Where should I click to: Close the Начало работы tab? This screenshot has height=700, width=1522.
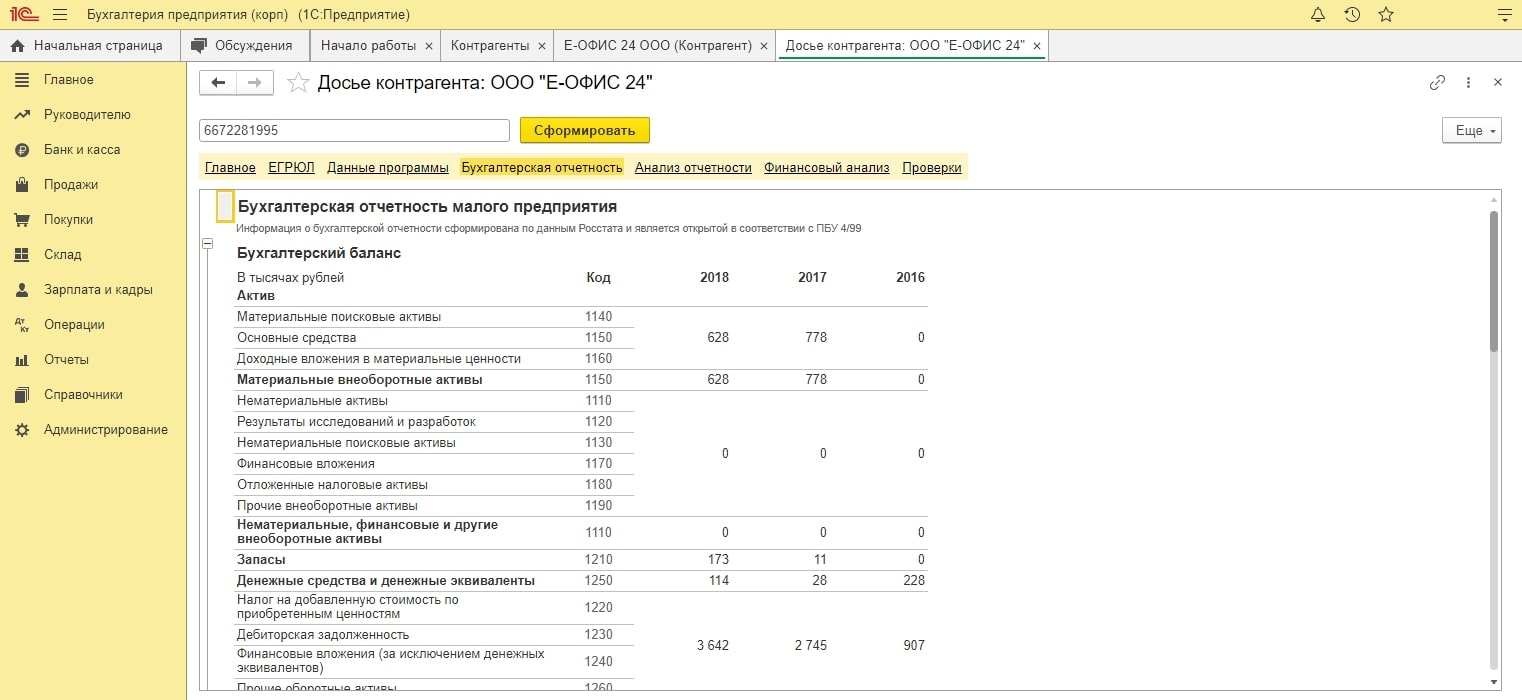[429, 46]
